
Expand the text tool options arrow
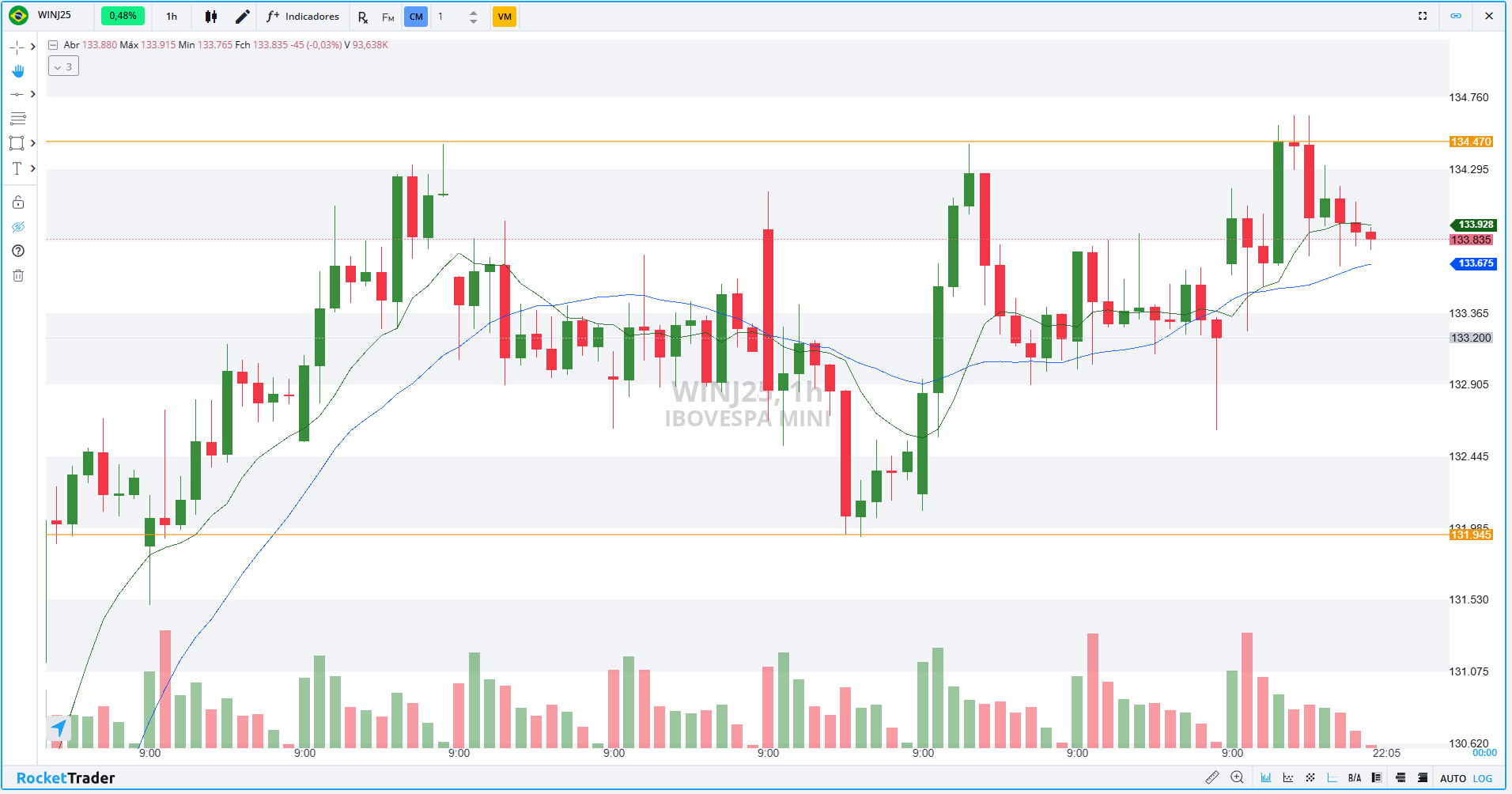tap(32, 168)
